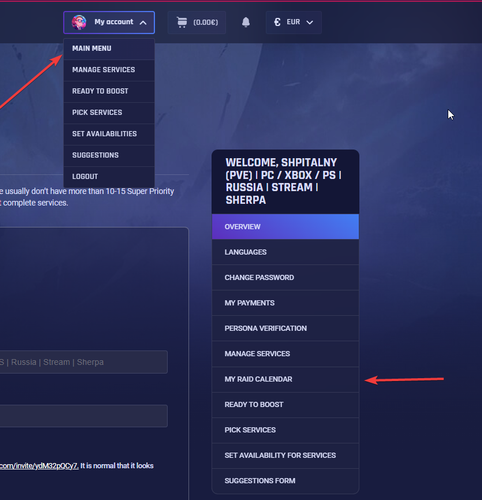This screenshot has width=482, height=500.
Task: Select Main Menu in account dropdown
Action: pos(109,49)
